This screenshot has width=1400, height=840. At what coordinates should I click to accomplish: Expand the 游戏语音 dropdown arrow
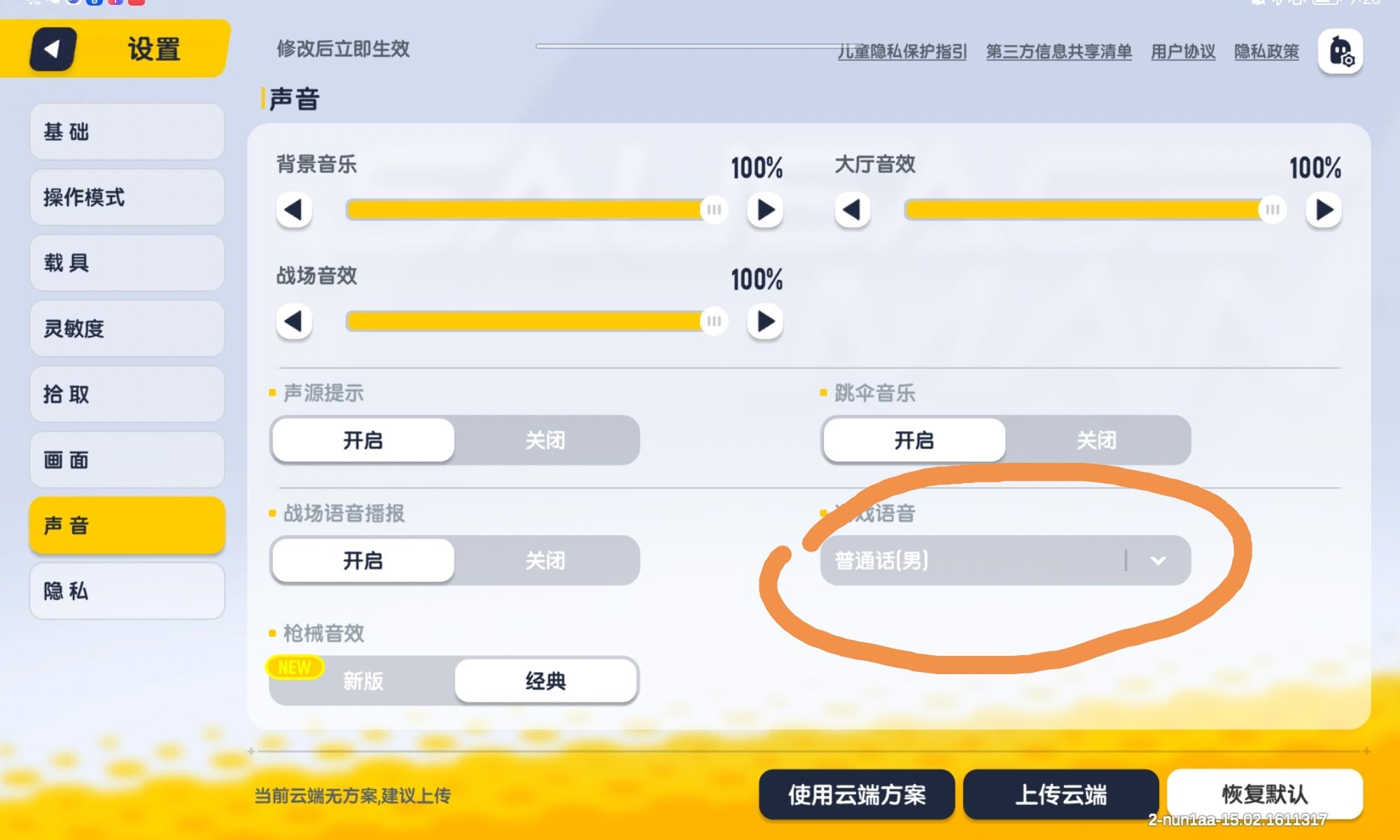pos(1158,560)
